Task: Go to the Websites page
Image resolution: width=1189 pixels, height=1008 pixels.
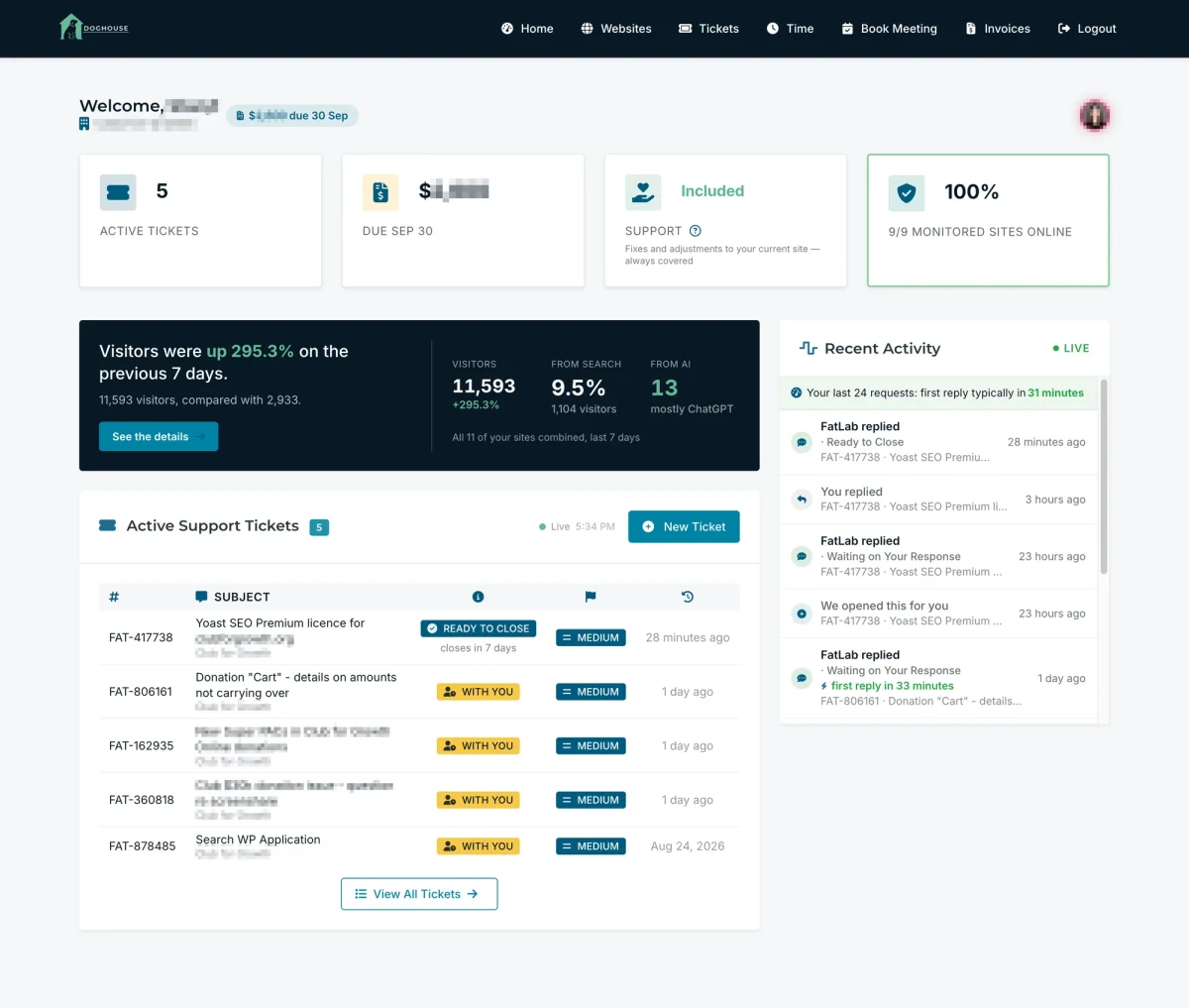Action: (x=615, y=29)
